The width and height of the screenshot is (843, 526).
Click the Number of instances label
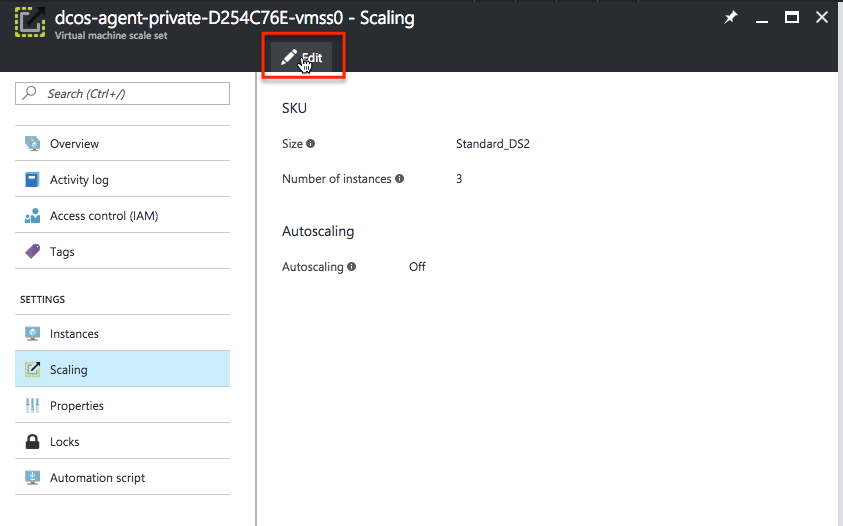[337, 179]
